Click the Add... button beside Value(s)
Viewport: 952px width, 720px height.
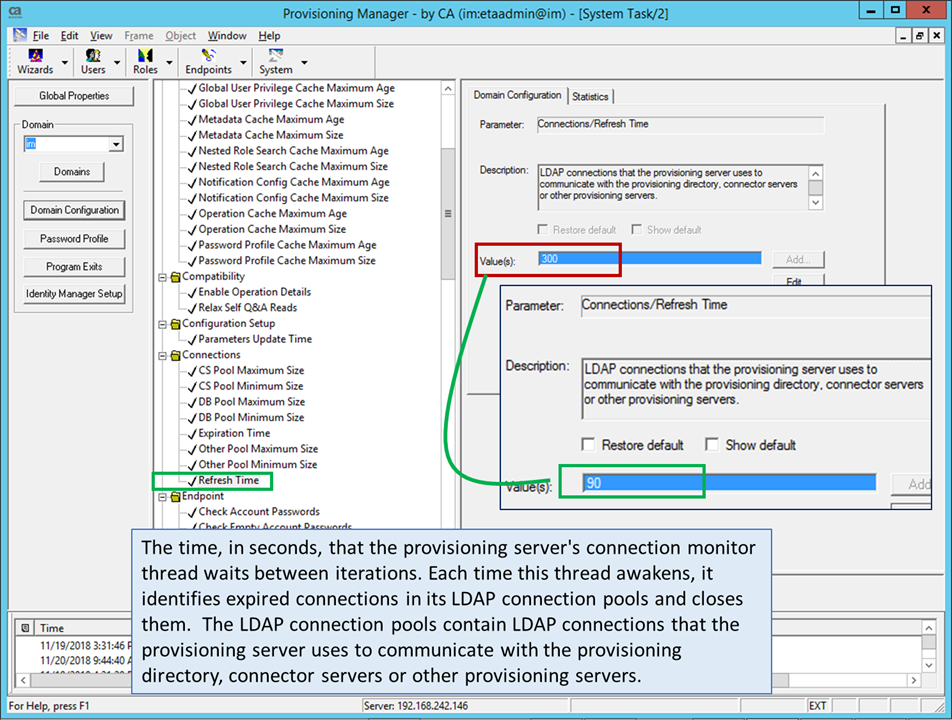click(798, 260)
